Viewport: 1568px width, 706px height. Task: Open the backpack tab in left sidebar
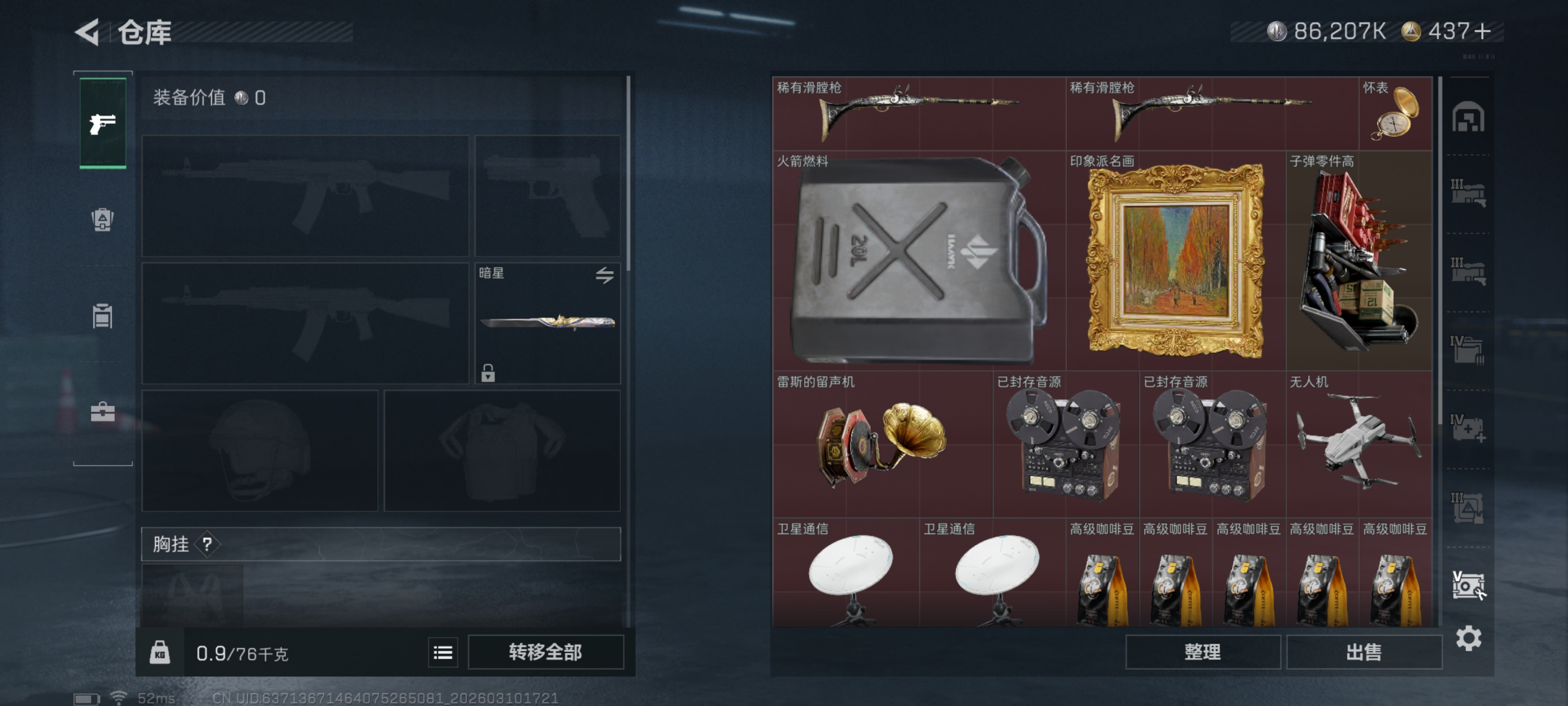[102, 219]
